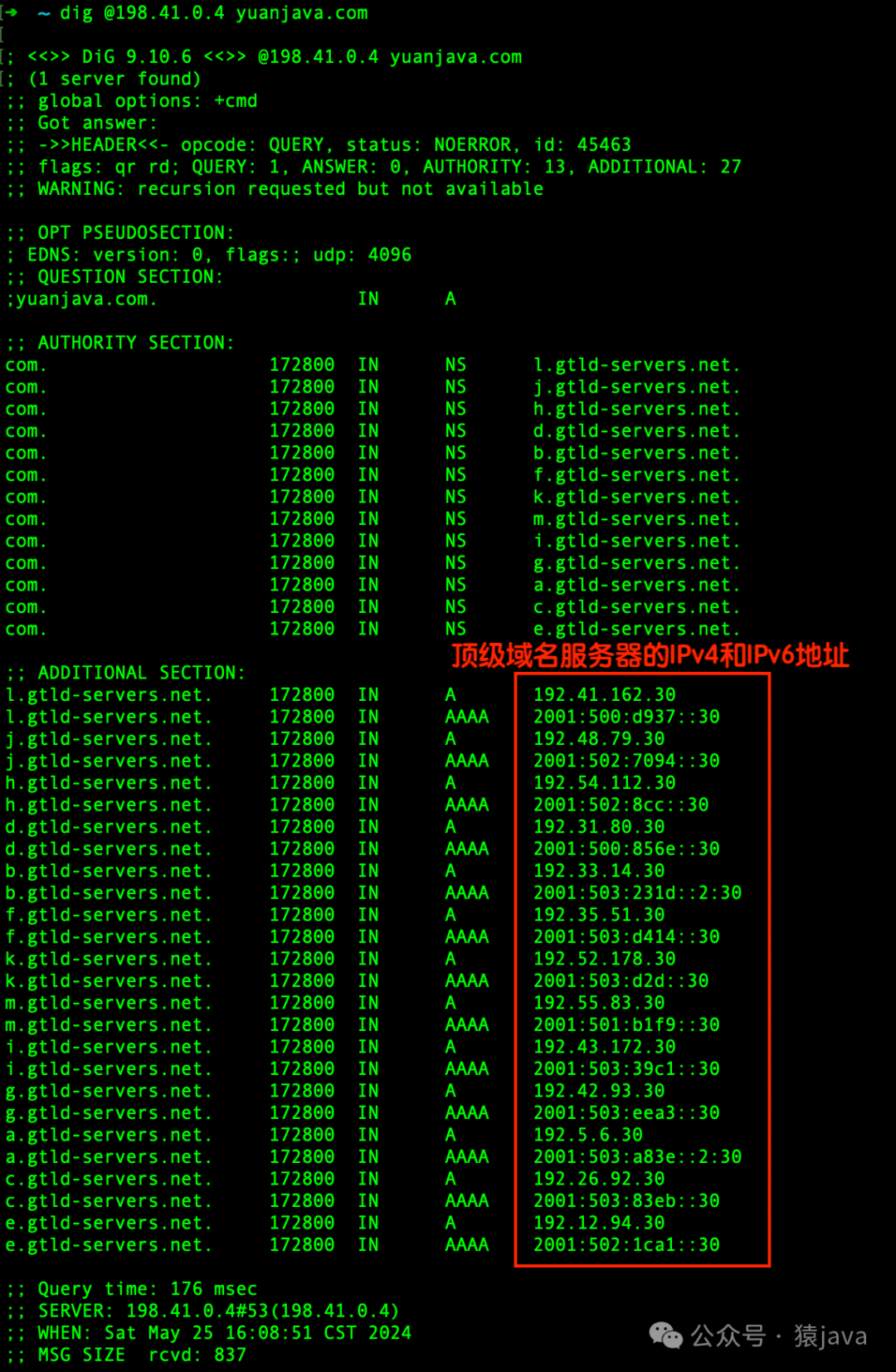Image resolution: width=896 pixels, height=1372 pixels.
Task: Select IPv6 address 2001:503:a83e::2:30
Action: (x=637, y=1156)
